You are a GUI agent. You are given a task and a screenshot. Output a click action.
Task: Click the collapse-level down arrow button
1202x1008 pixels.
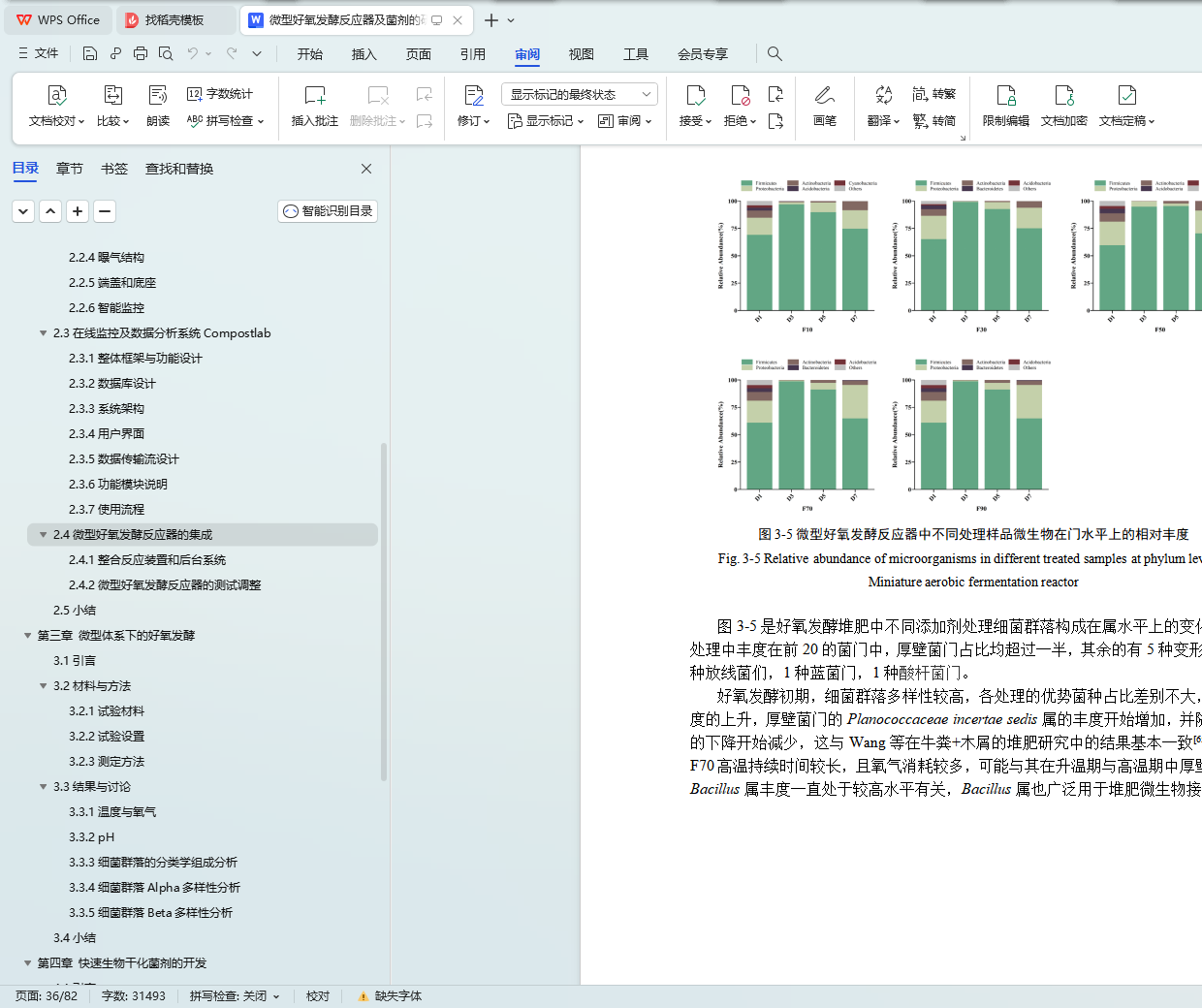click(23, 211)
